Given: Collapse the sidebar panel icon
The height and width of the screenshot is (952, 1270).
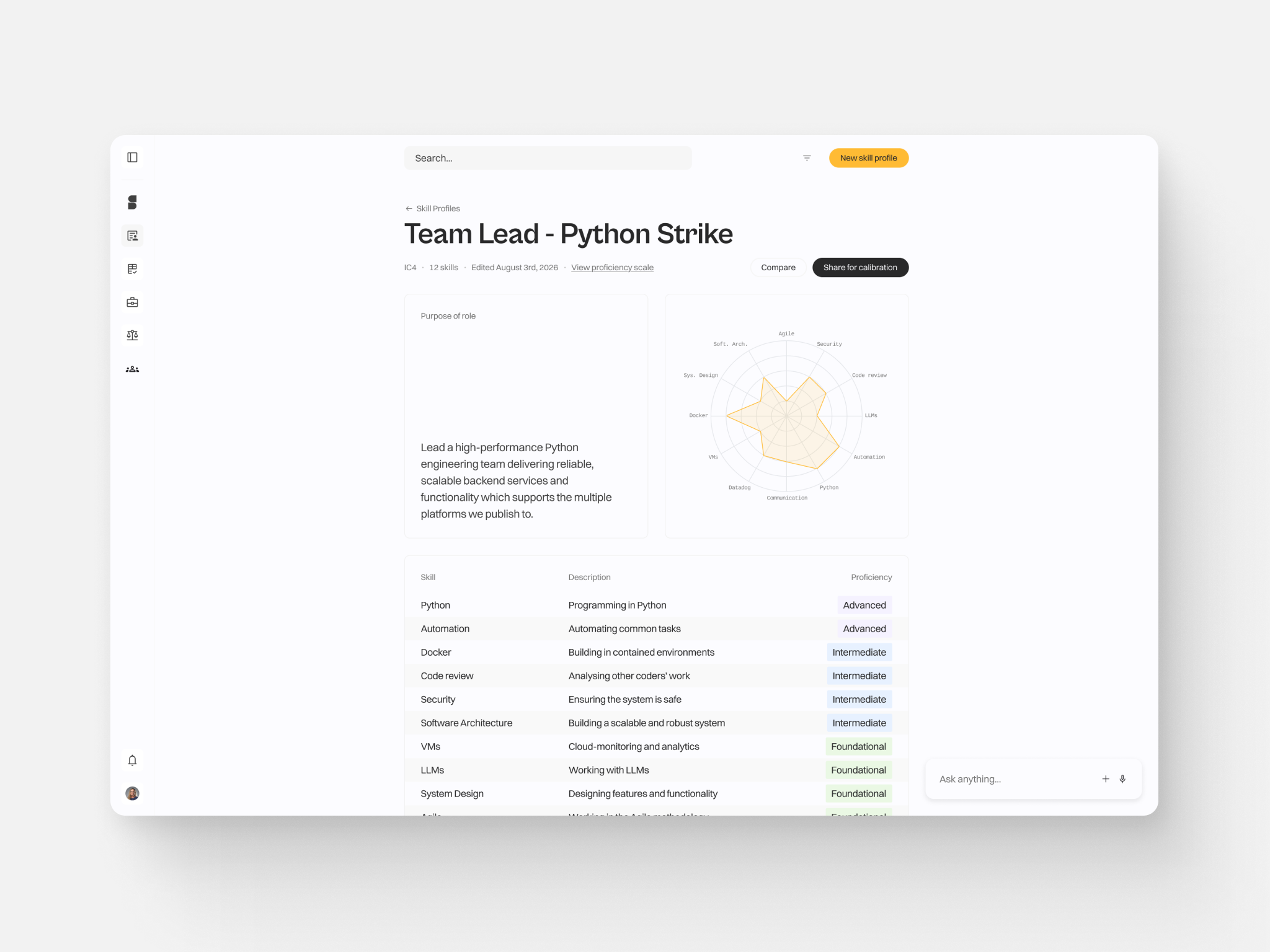Looking at the screenshot, I should 132,157.
